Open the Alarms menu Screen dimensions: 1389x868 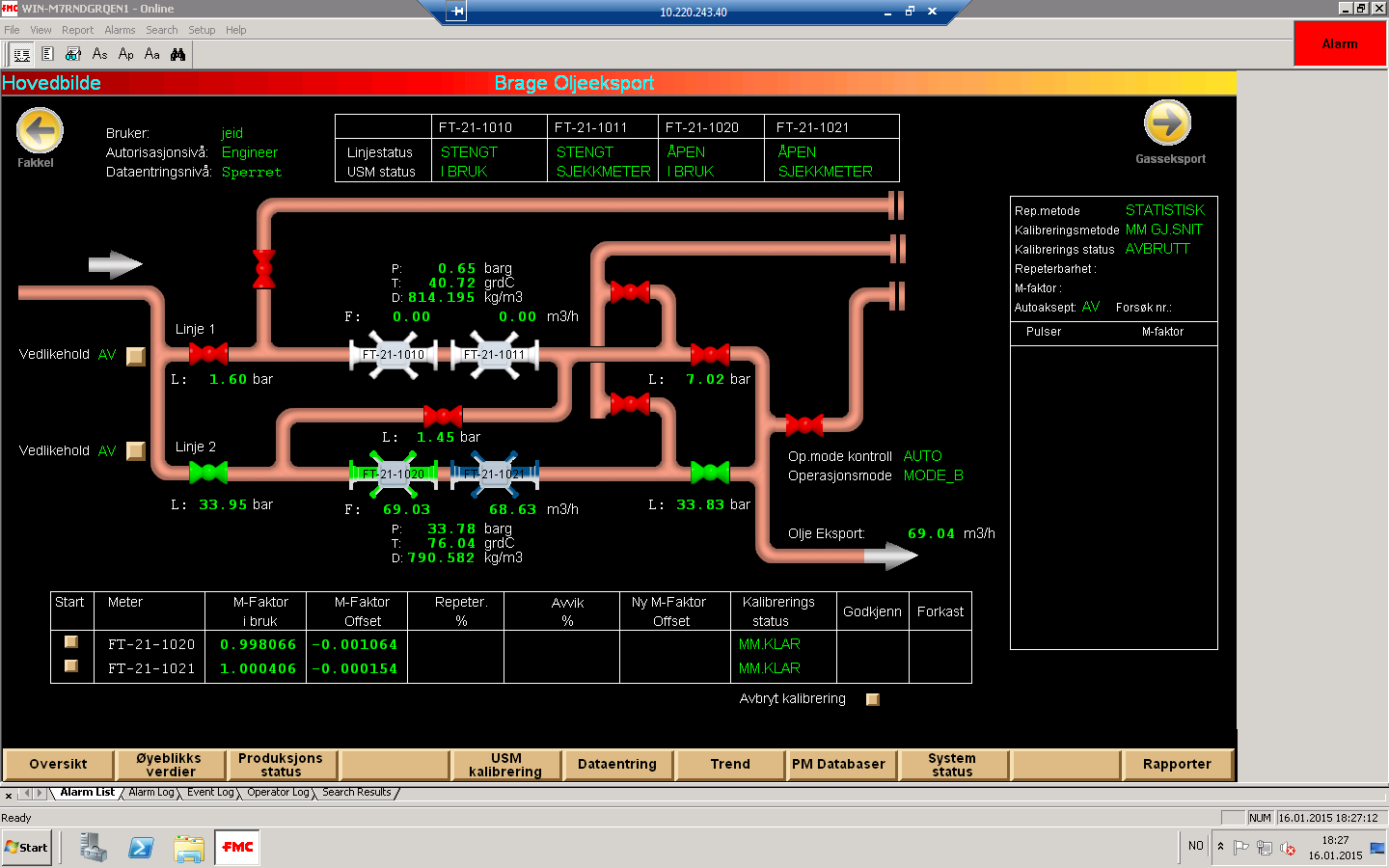click(120, 30)
